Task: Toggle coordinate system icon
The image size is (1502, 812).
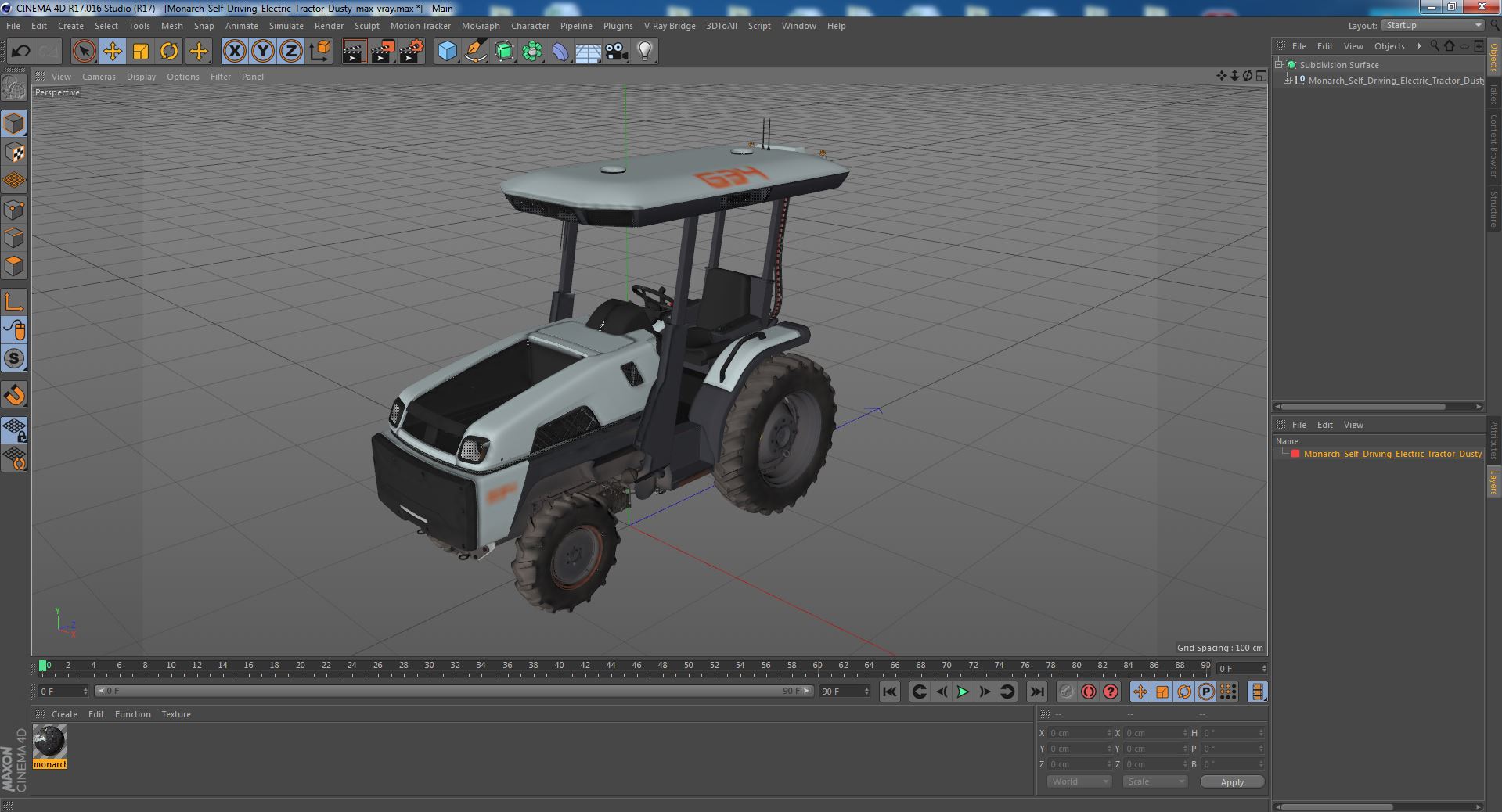Action: tap(320, 52)
